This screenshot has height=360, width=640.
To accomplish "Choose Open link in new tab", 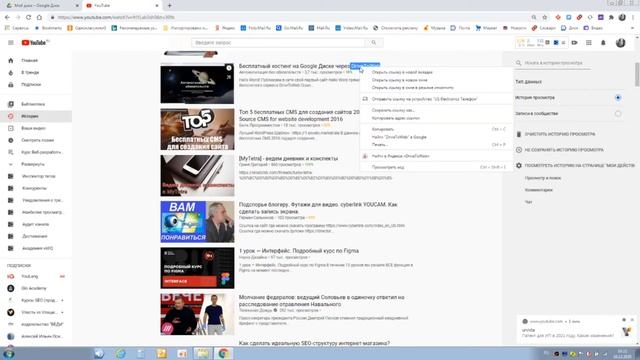I will click(436, 72).
